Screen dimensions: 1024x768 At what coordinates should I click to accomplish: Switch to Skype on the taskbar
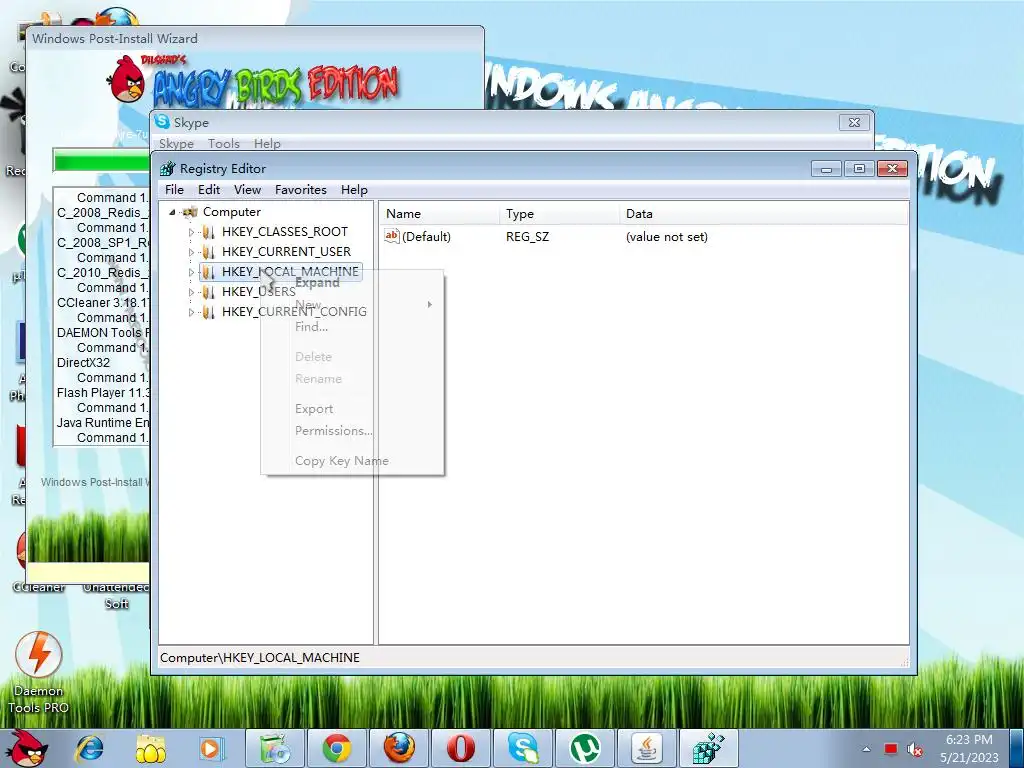pos(523,748)
